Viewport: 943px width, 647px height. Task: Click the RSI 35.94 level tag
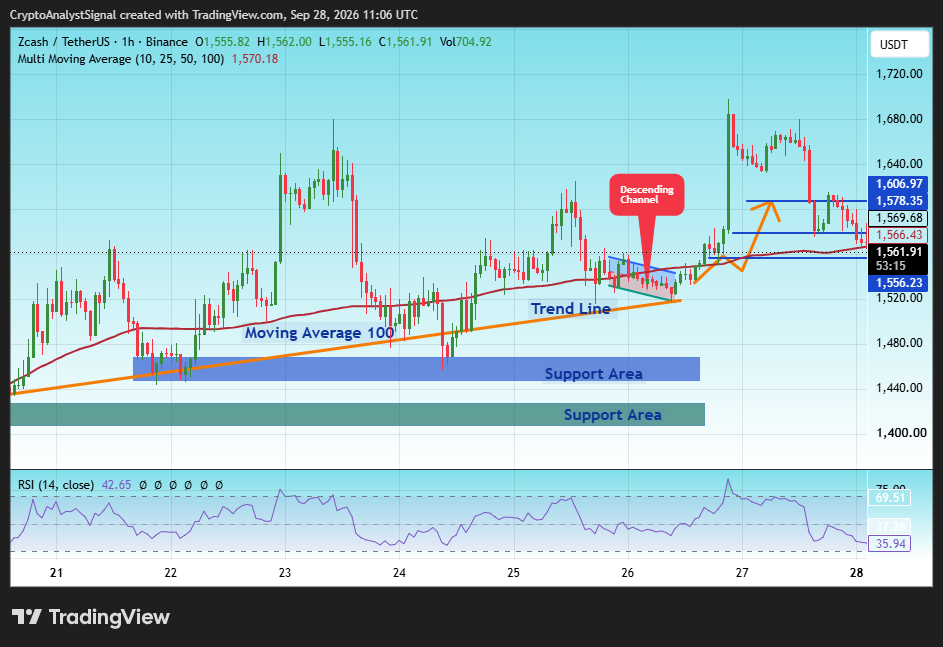click(889, 544)
